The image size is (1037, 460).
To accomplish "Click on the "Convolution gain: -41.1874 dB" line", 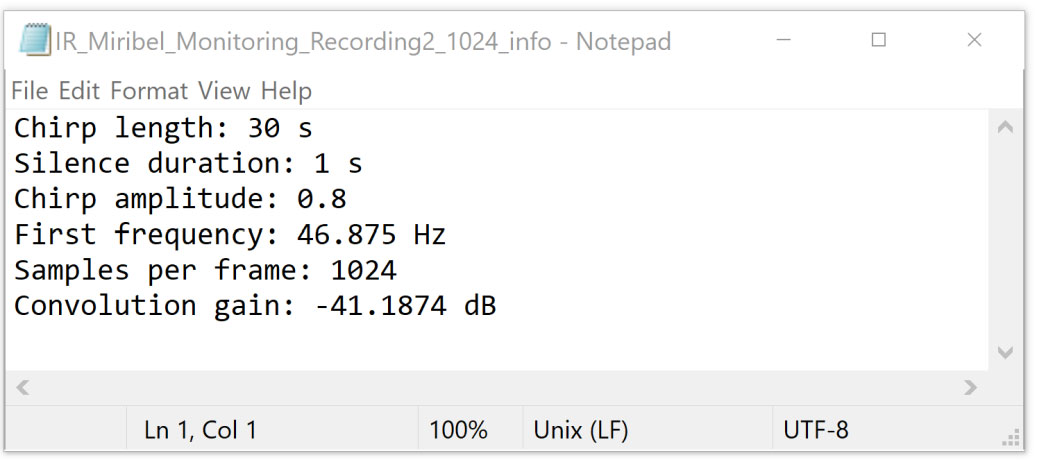I will (255, 305).
